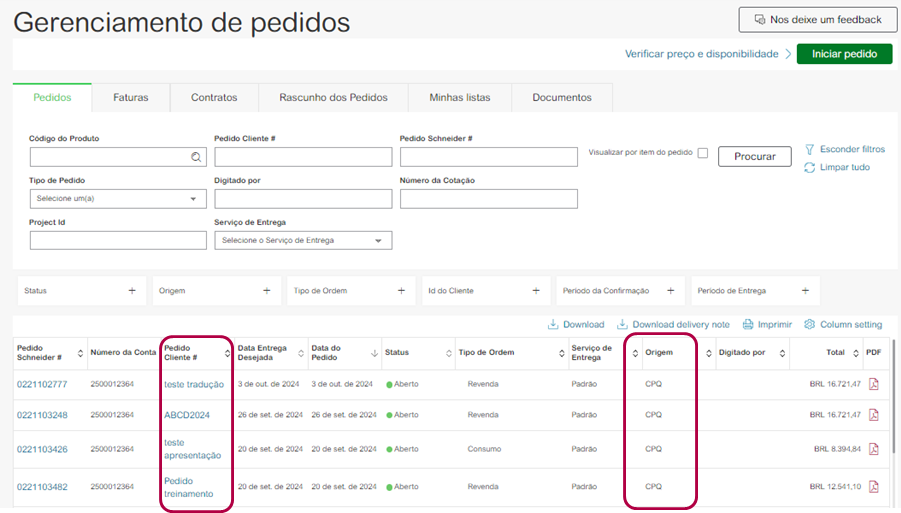
Task: Open PDF for order 0221103482
Action: point(873,487)
